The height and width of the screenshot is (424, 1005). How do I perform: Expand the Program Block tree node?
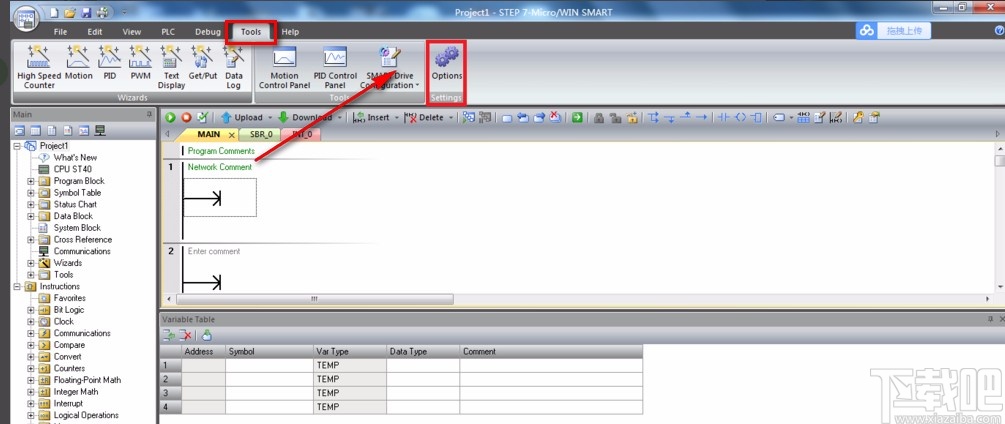pyautogui.click(x=30, y=181)
